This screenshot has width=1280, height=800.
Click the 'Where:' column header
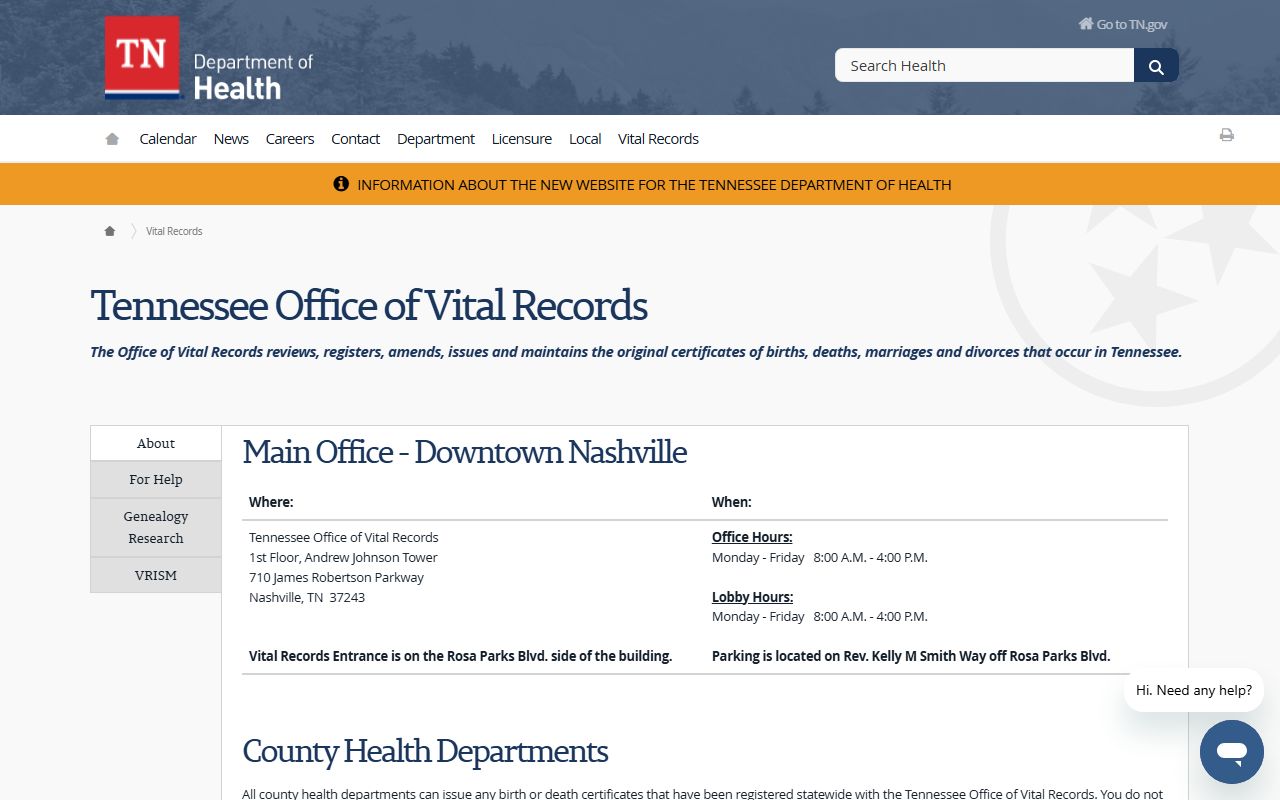point(271,502)
